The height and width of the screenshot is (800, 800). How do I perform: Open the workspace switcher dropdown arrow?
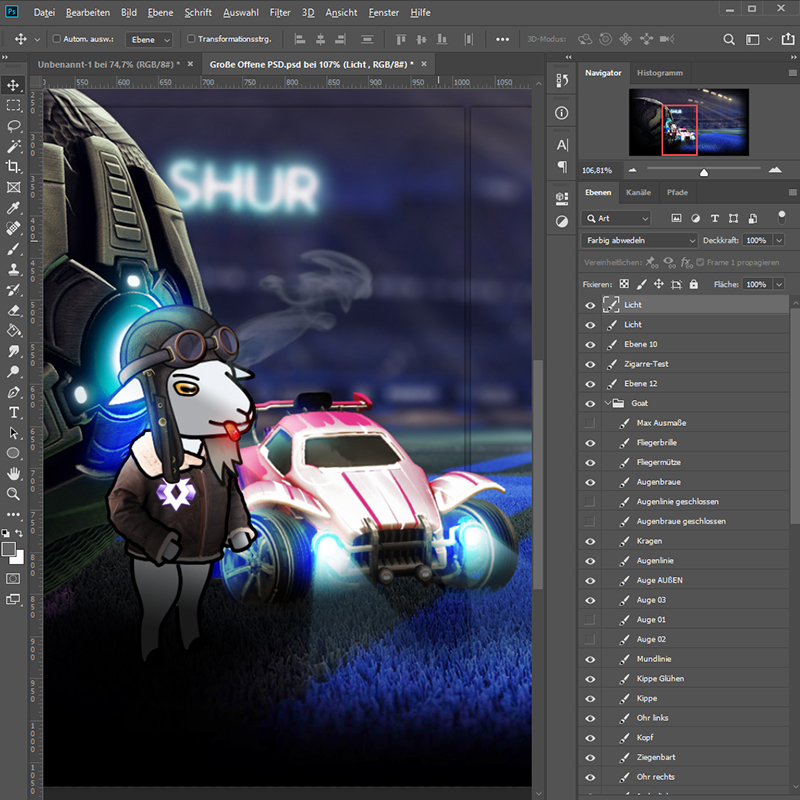tap(769, 39)
